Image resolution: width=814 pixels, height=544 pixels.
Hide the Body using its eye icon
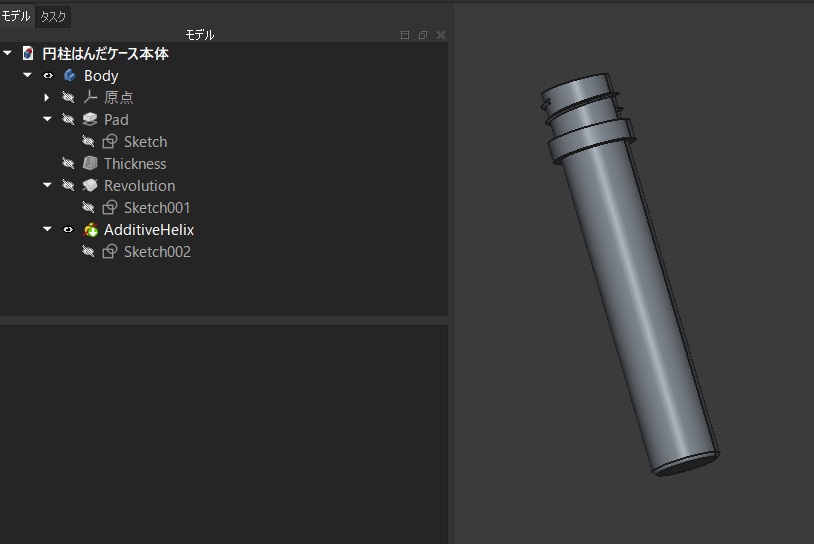click(48, 75)
